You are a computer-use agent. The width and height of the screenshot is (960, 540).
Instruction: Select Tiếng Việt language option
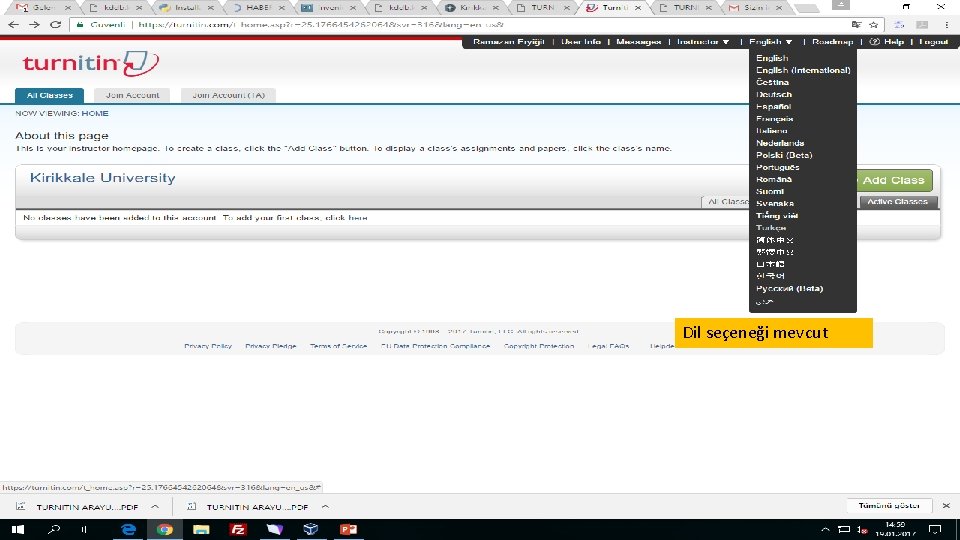click(776, 216)
